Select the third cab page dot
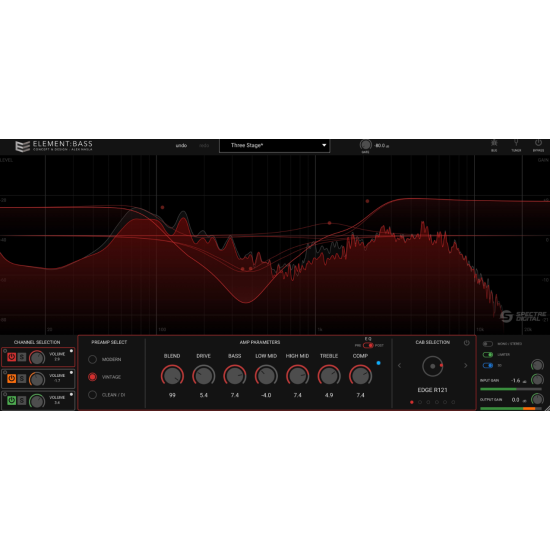 click(428, 402)
